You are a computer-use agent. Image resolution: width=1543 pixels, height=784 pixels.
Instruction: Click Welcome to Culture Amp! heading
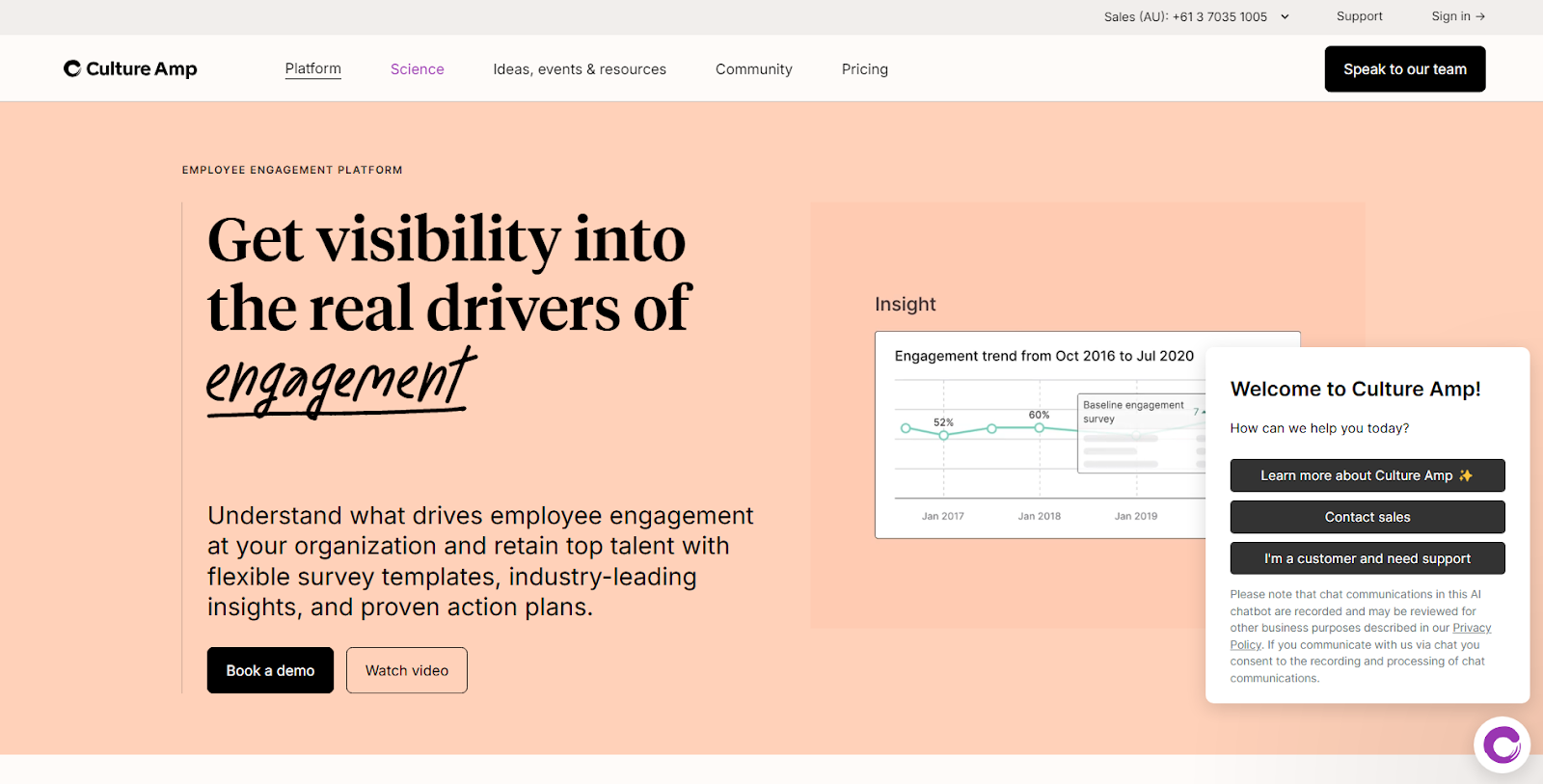(1356, 389)
